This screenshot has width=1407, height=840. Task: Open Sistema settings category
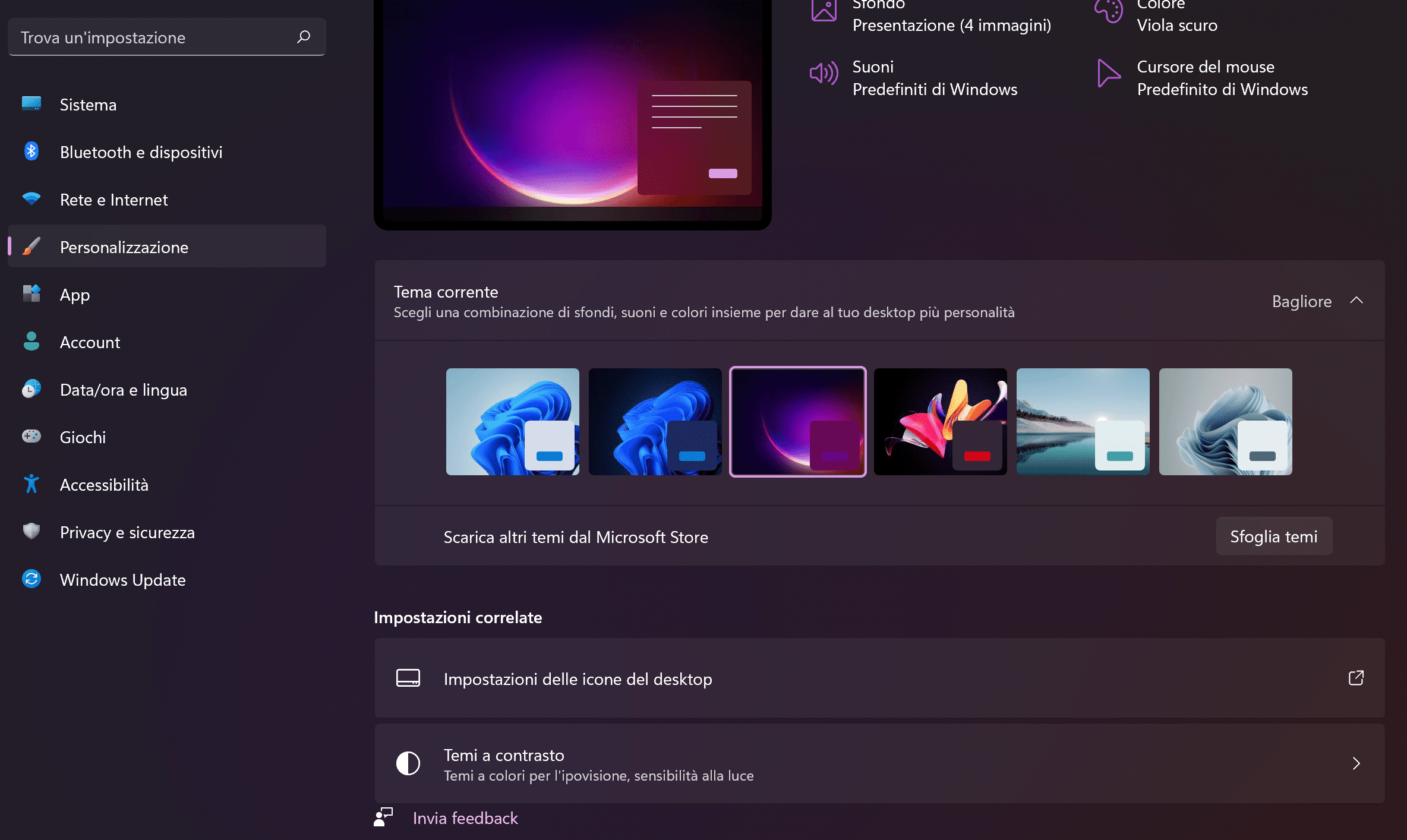click(167, 104)
